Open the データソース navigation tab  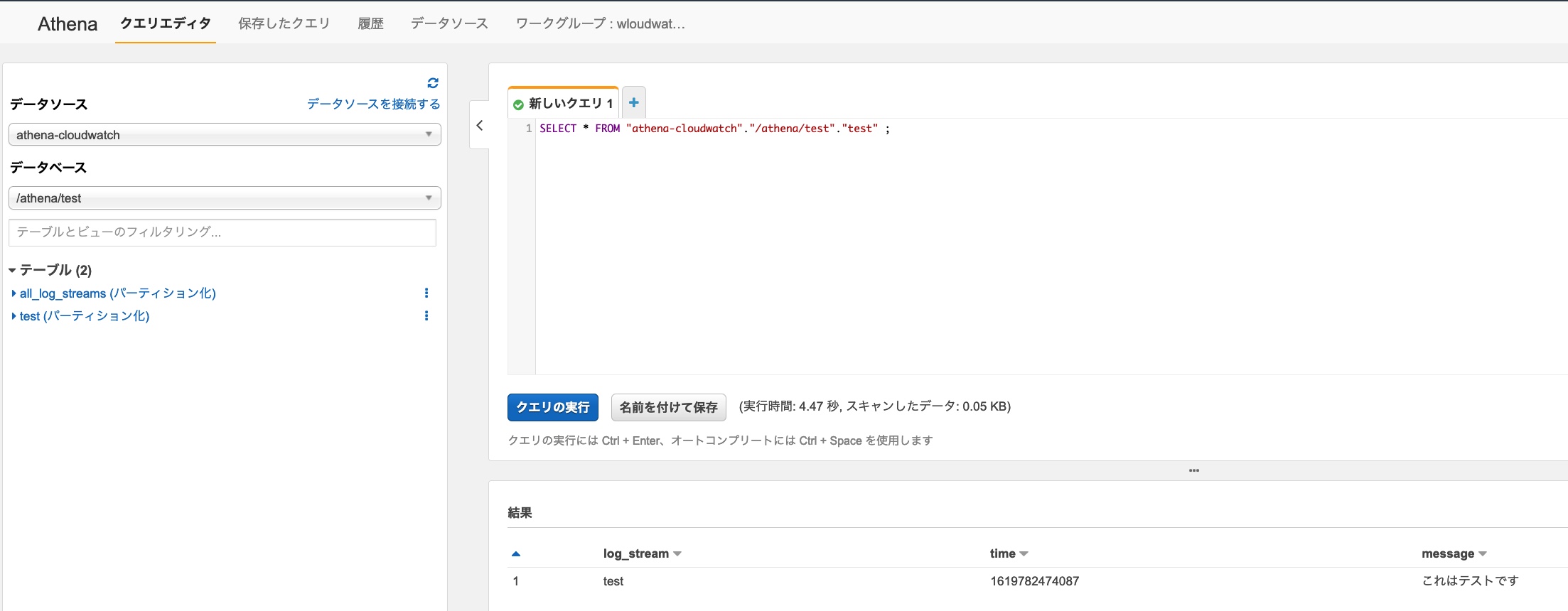(x=449, y=23)
